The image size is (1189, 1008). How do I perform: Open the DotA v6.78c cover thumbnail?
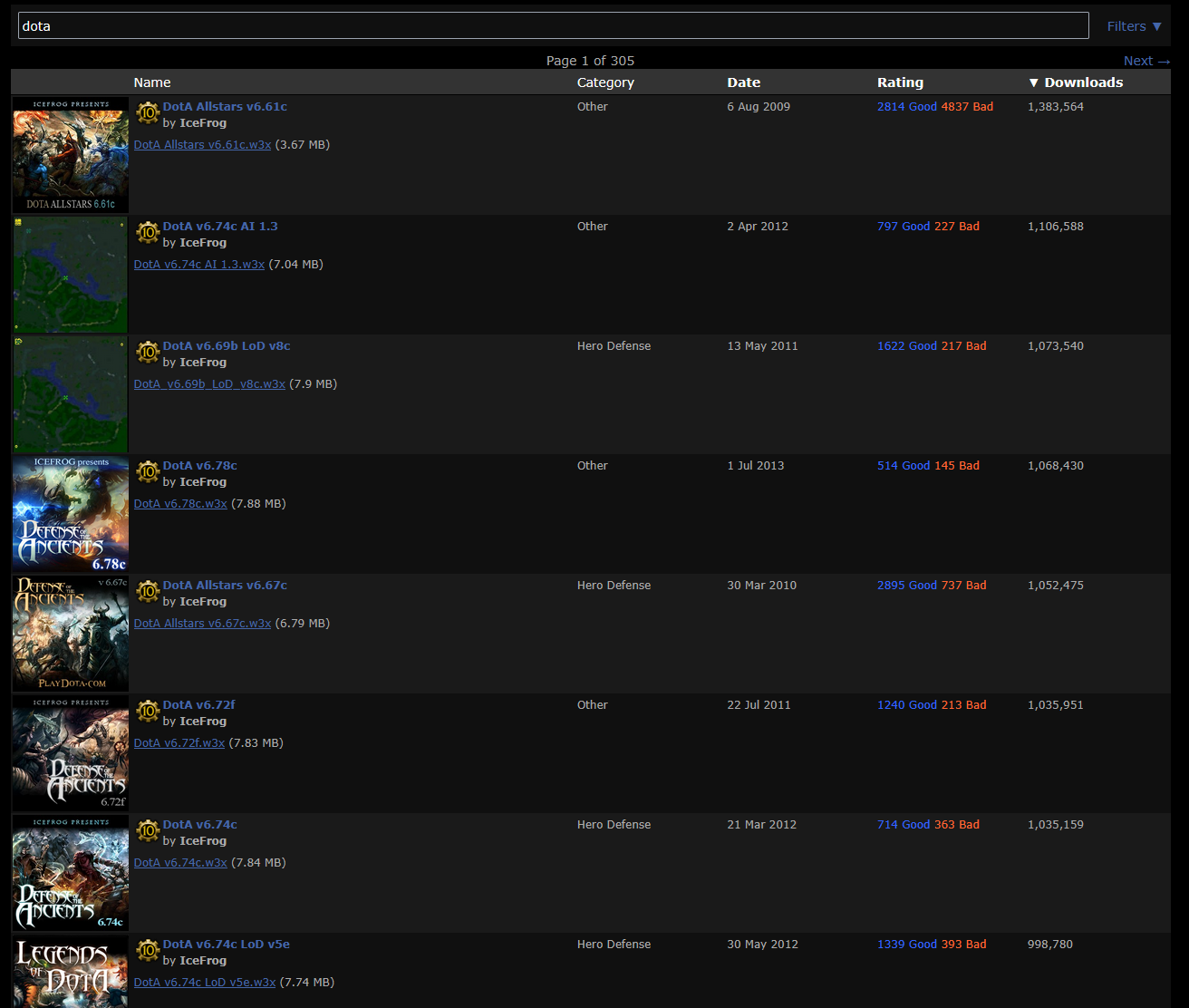[x=71, y=514]
